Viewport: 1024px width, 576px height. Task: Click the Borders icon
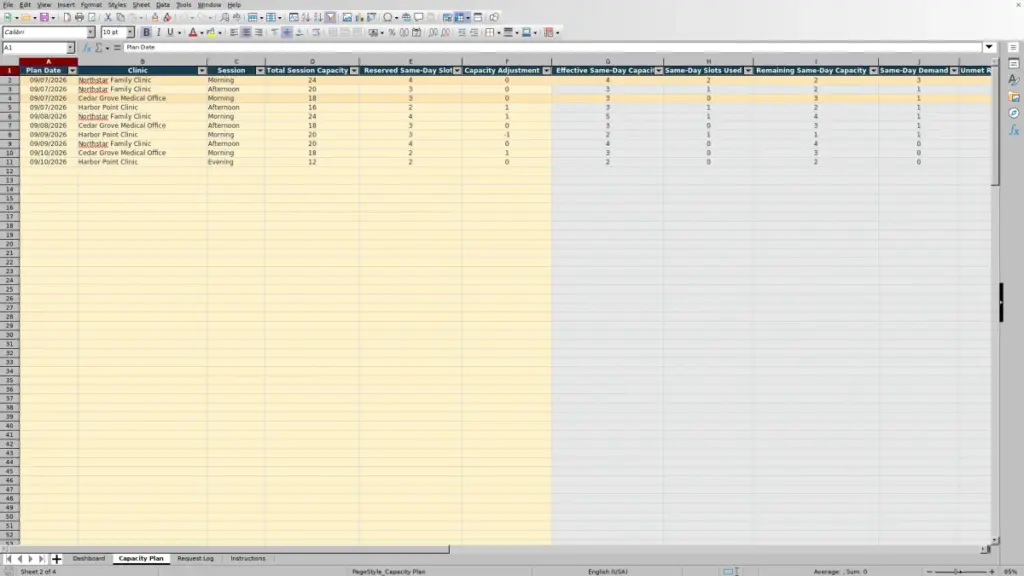click(490, 32)
